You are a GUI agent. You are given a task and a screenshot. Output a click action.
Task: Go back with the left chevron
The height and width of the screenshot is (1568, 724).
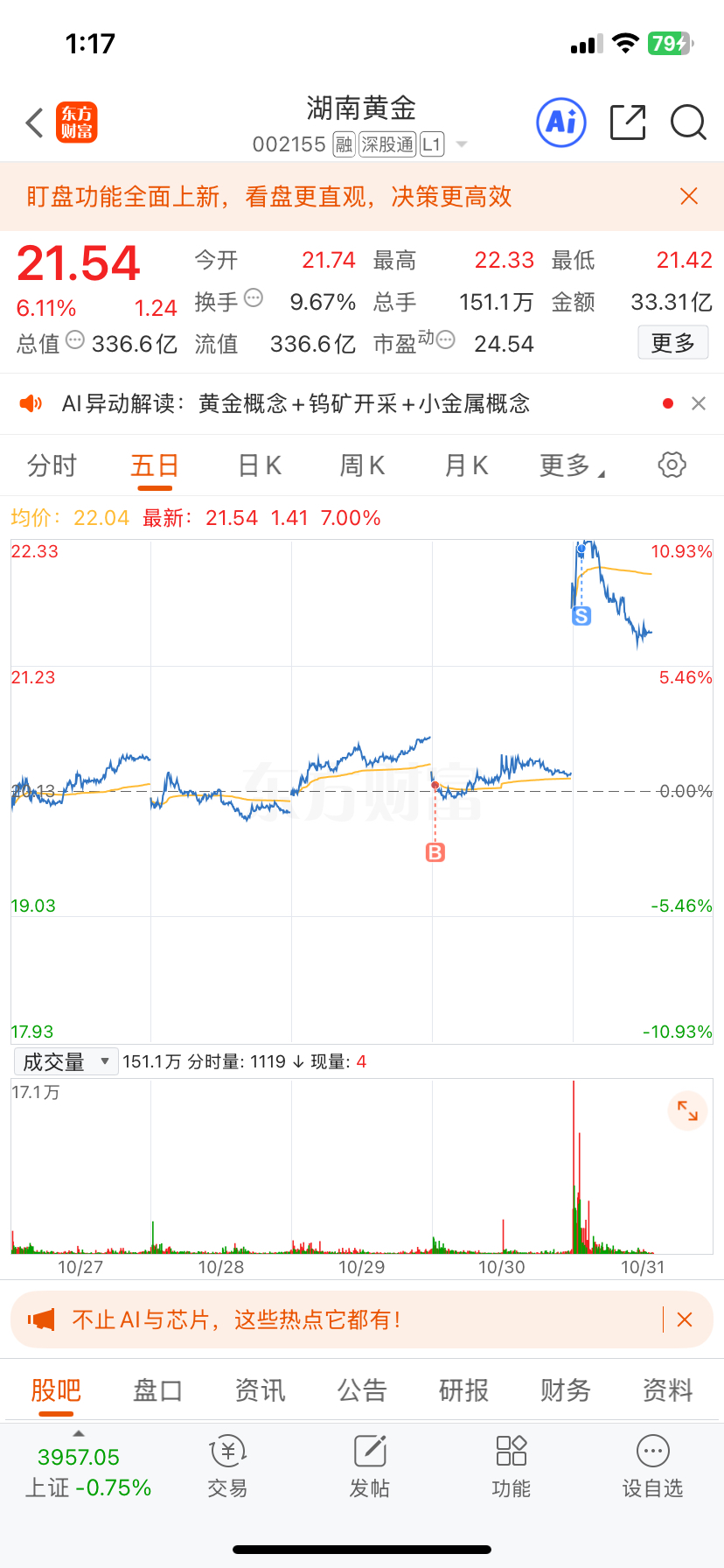point(34,122)
